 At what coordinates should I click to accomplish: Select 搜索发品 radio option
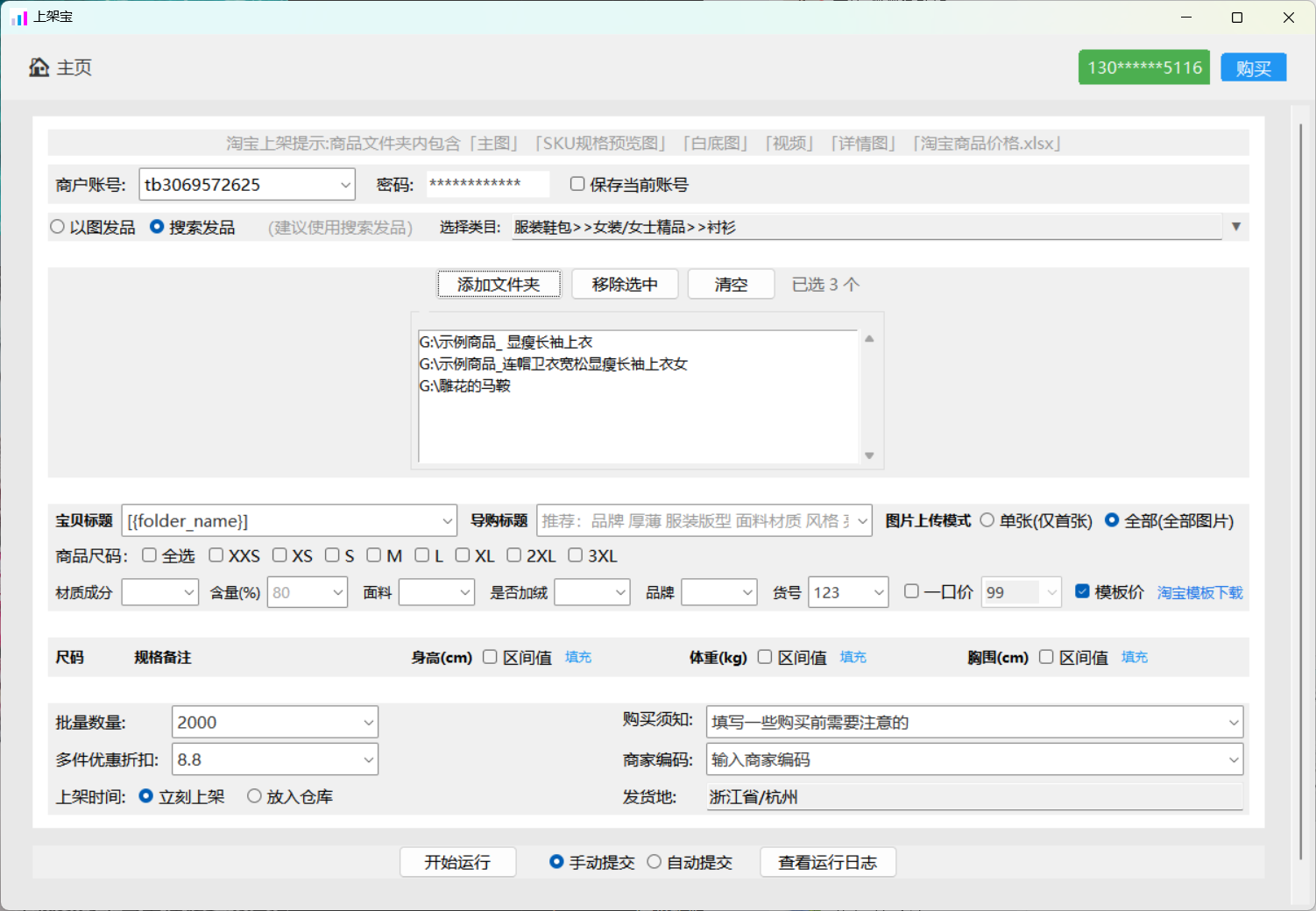157,227
